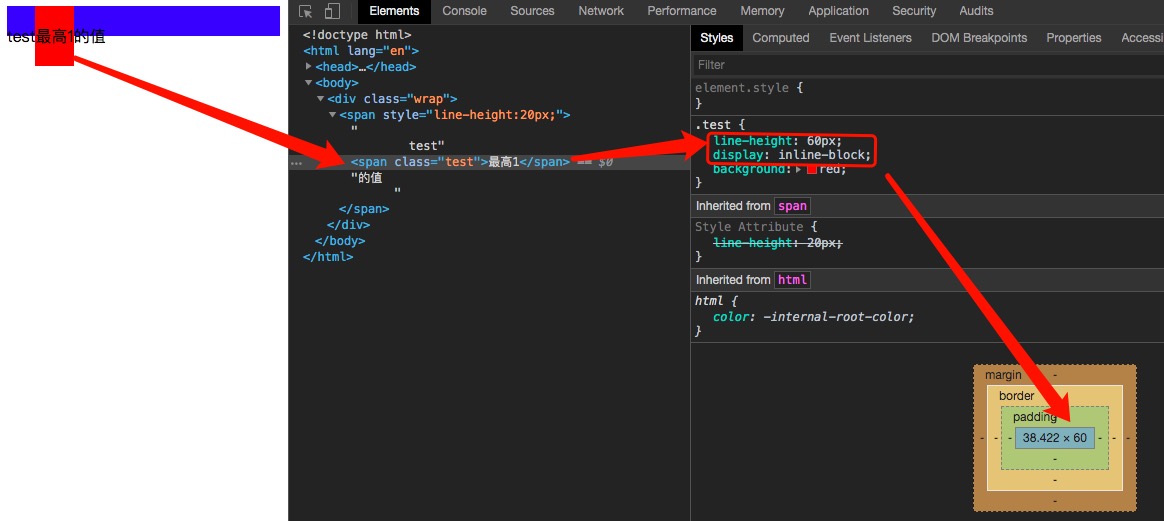This screenshot has width=1164, height=521.
Task: Expand the background shorthand property triangle
Action: pyautogui.click(x=799, y=170)
